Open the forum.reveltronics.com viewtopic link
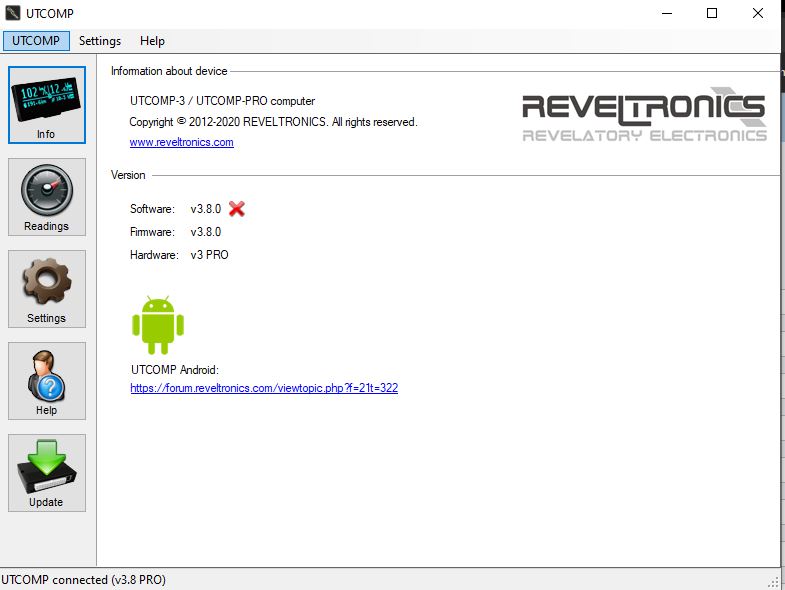This screenshot has height=590, width=785. point(264,388)
